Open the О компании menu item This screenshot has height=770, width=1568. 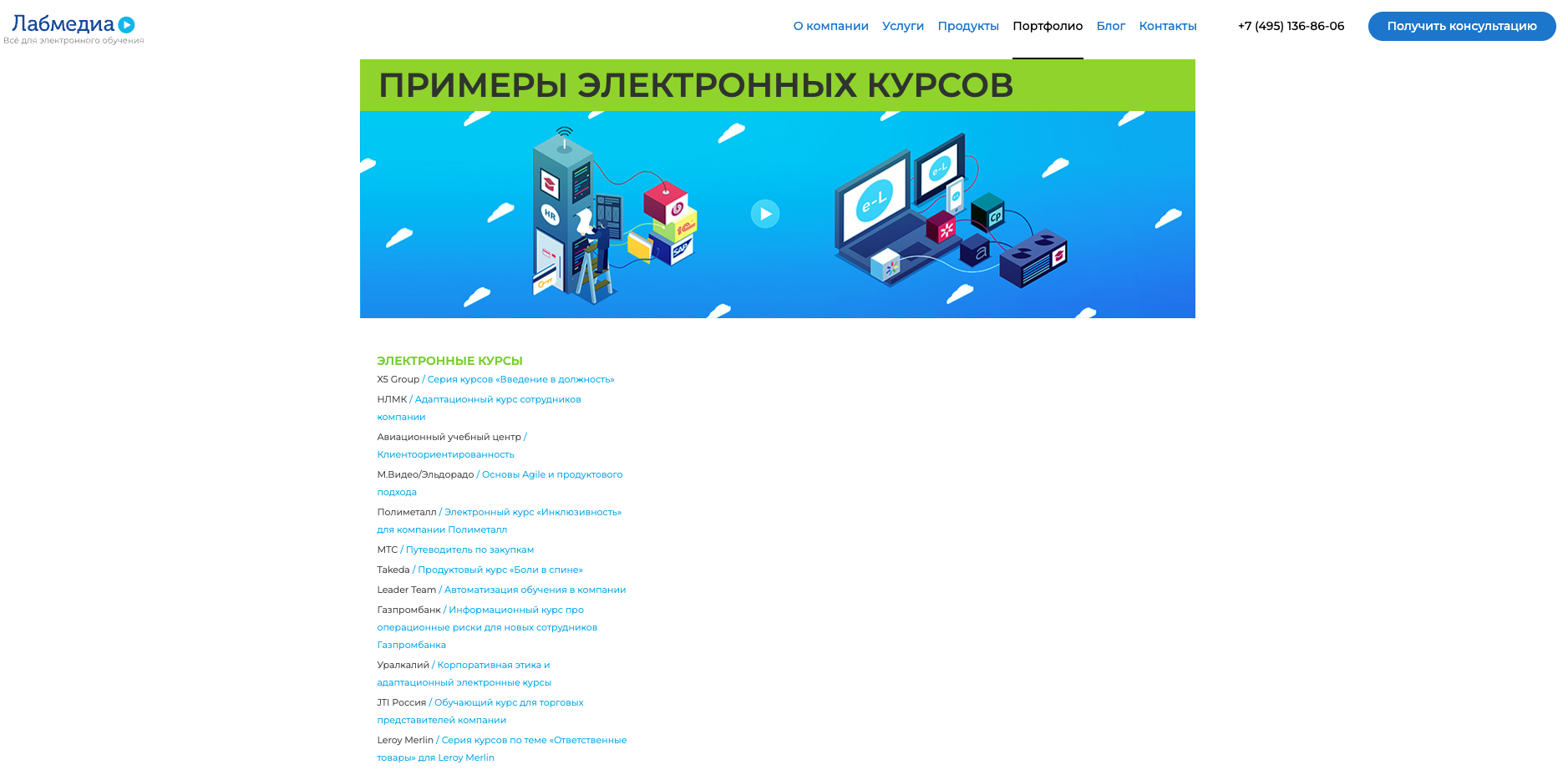click(830, 26)
